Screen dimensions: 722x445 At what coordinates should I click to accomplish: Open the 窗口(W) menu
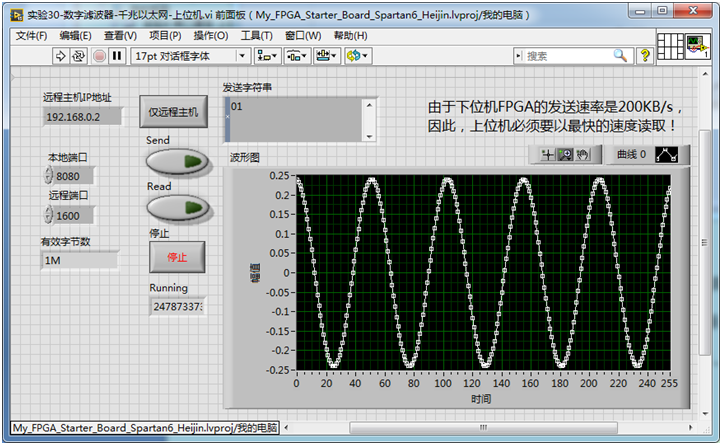pos(303,36)
